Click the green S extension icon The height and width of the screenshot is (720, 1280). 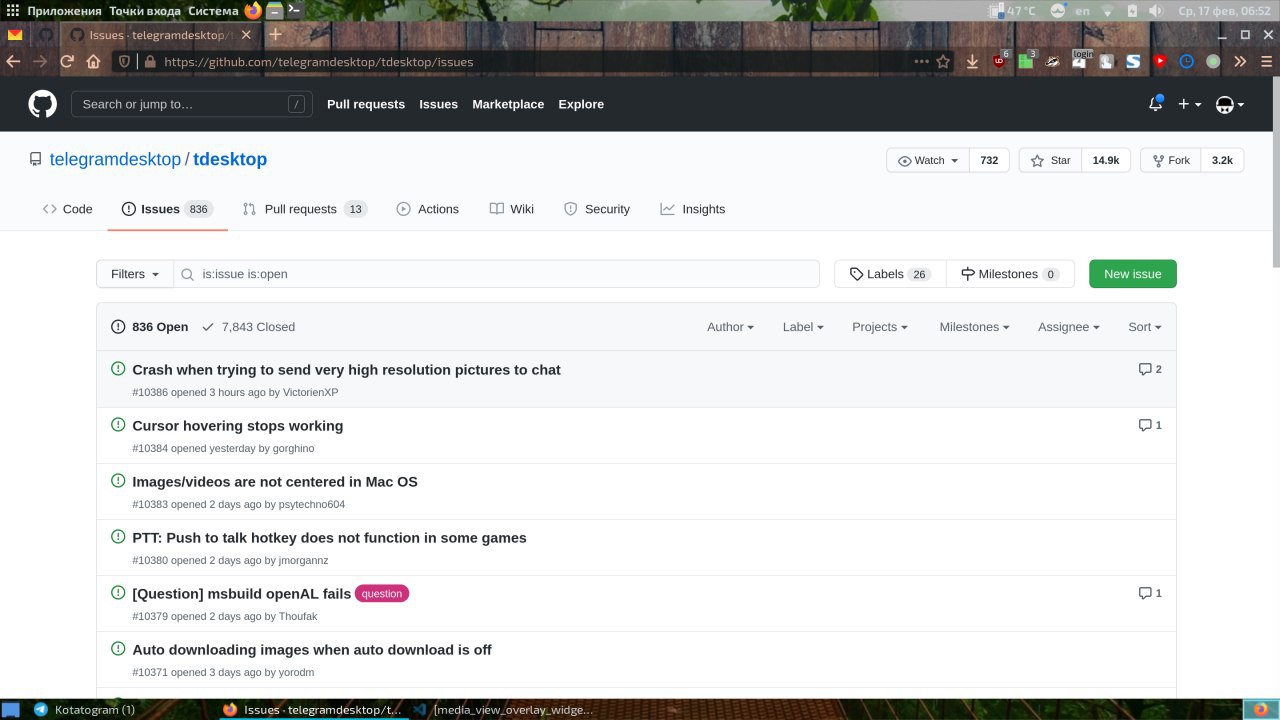tap(1133, 61)
